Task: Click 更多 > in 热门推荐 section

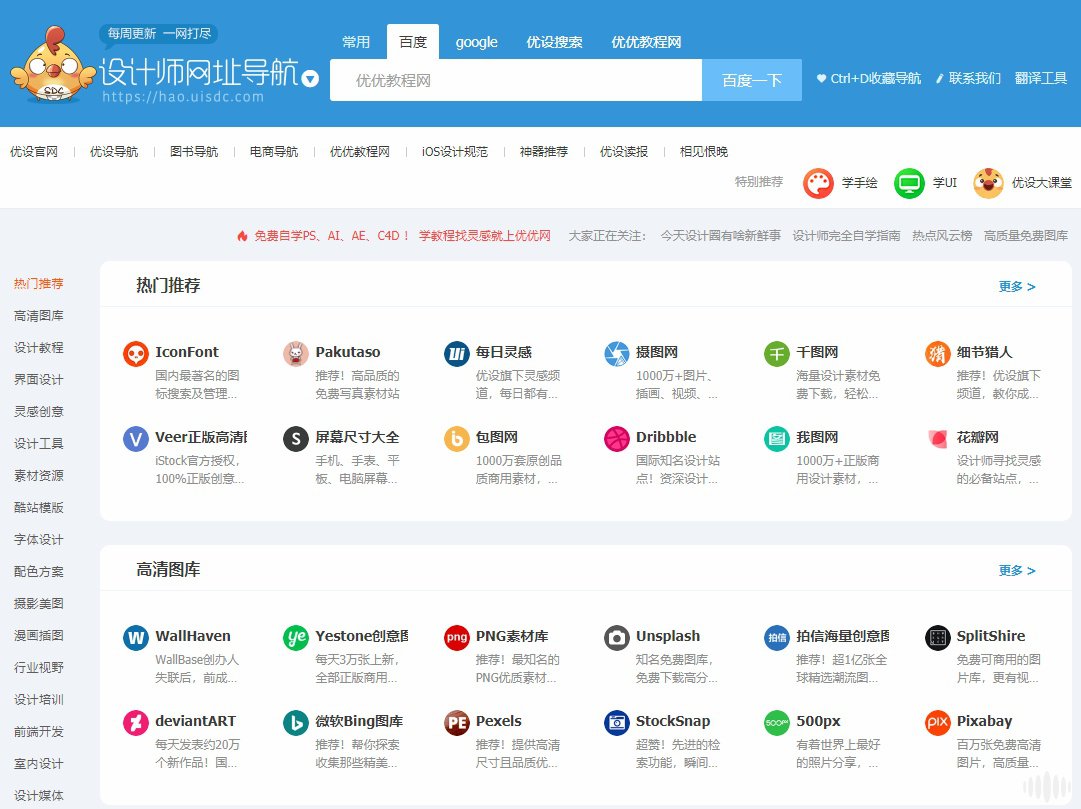Action: click(x=1017, y=287)
